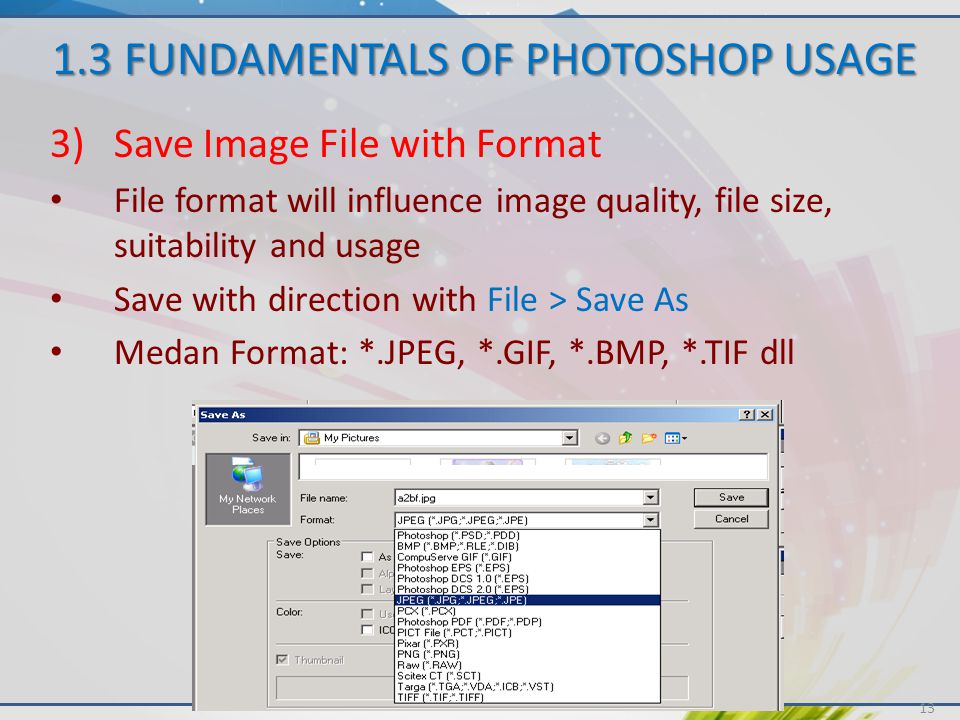Select Raw (*.RAW) format
This screenshot has width=960, height=720.
tap(527, 665)
